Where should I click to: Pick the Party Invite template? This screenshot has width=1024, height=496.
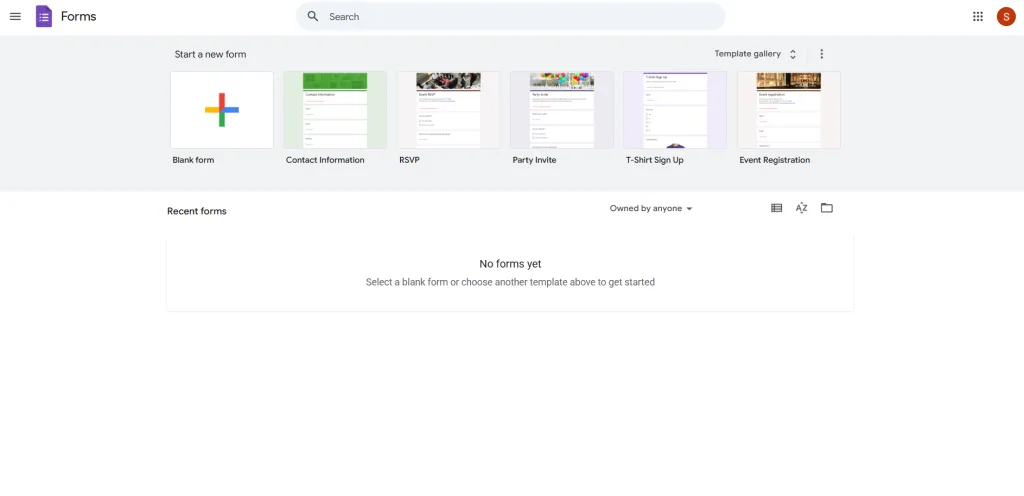click(x=561, y=110)
